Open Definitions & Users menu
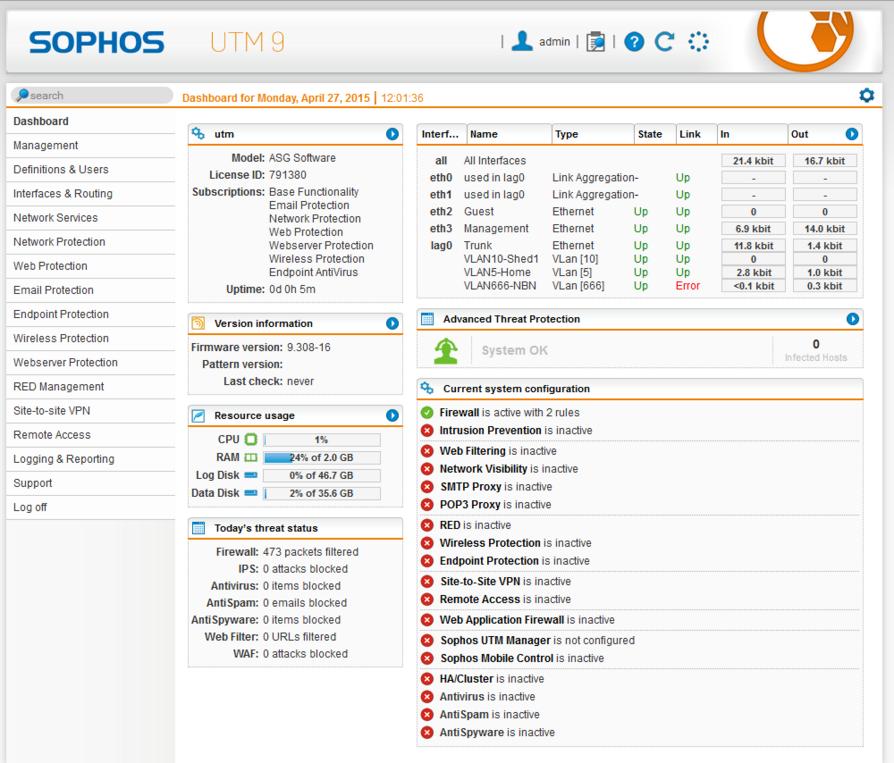894x763 pixels. (90, 169)
